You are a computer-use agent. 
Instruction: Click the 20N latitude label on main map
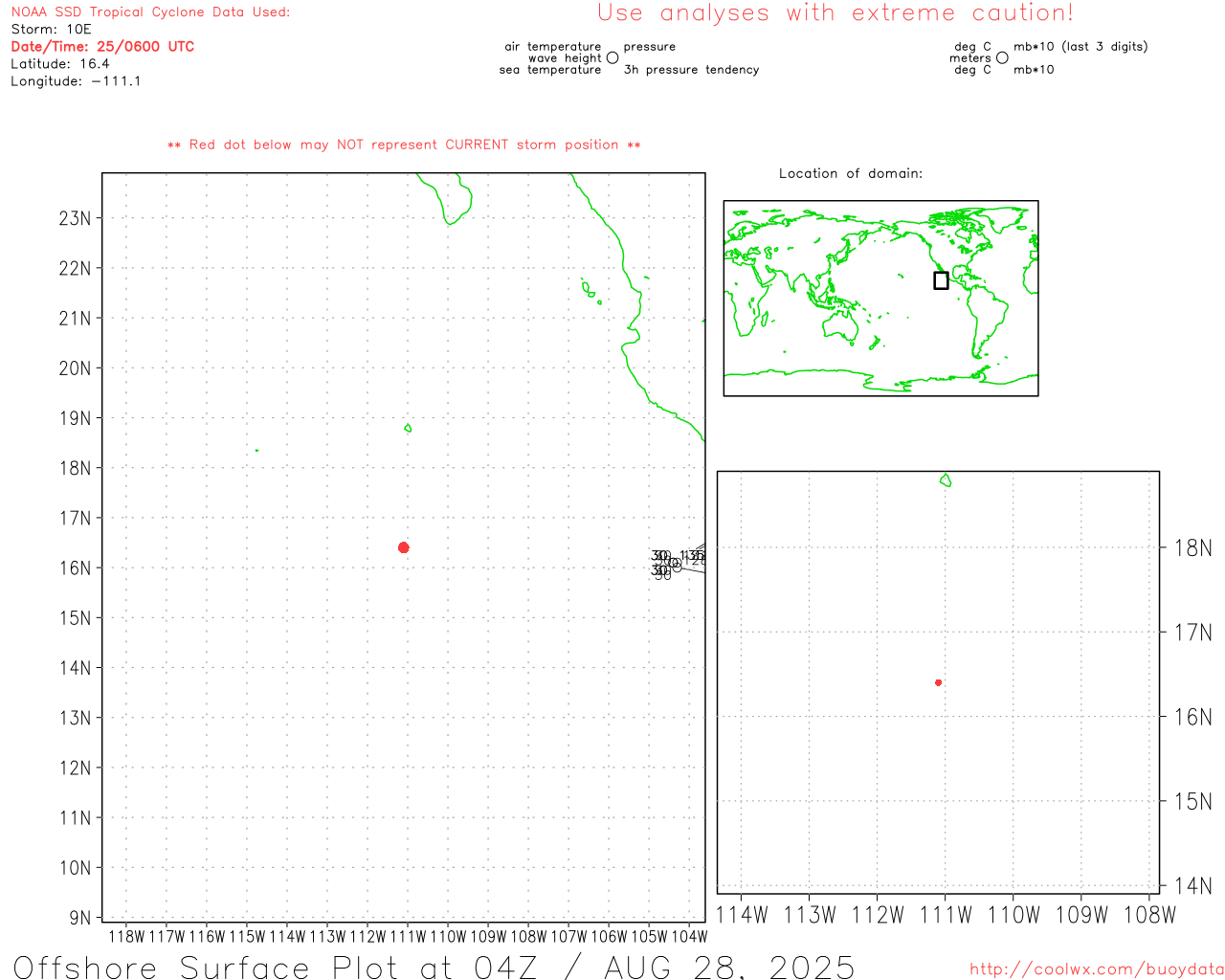[75, 368]
